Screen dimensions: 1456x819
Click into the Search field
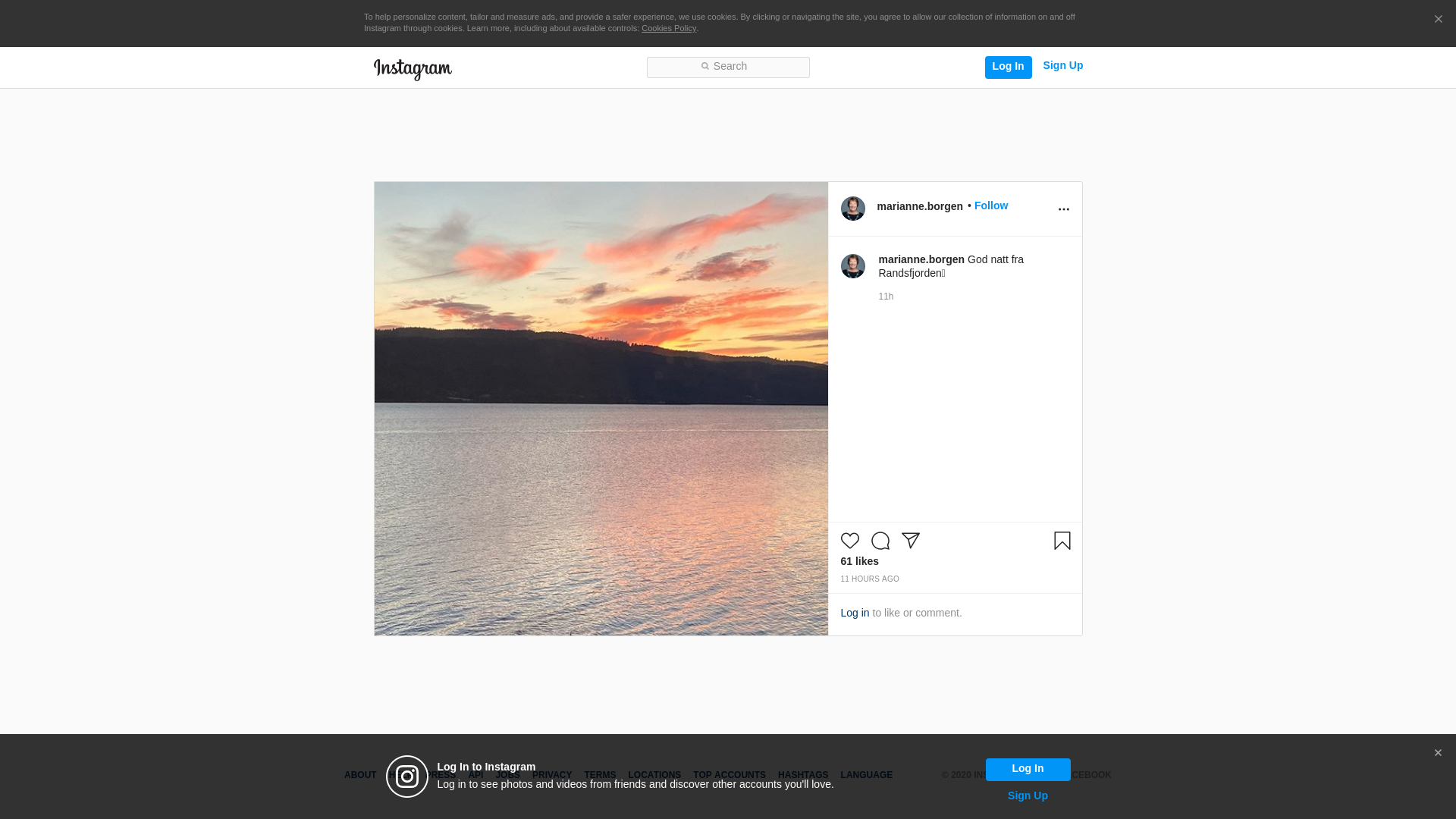pos(728,67)
